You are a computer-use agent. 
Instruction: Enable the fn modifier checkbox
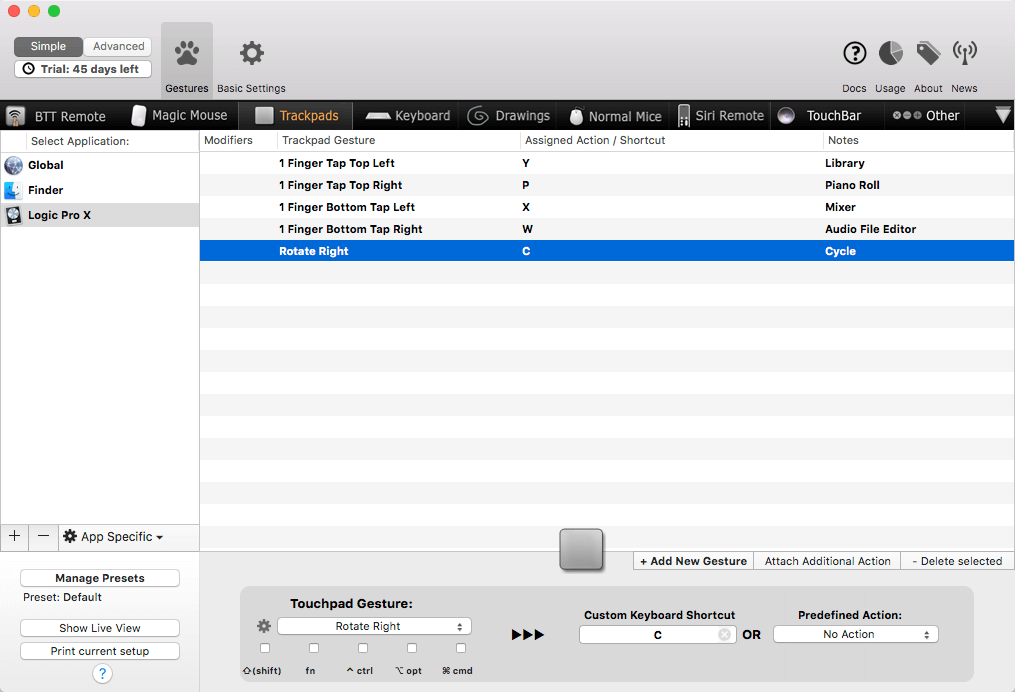coord(314,648)
